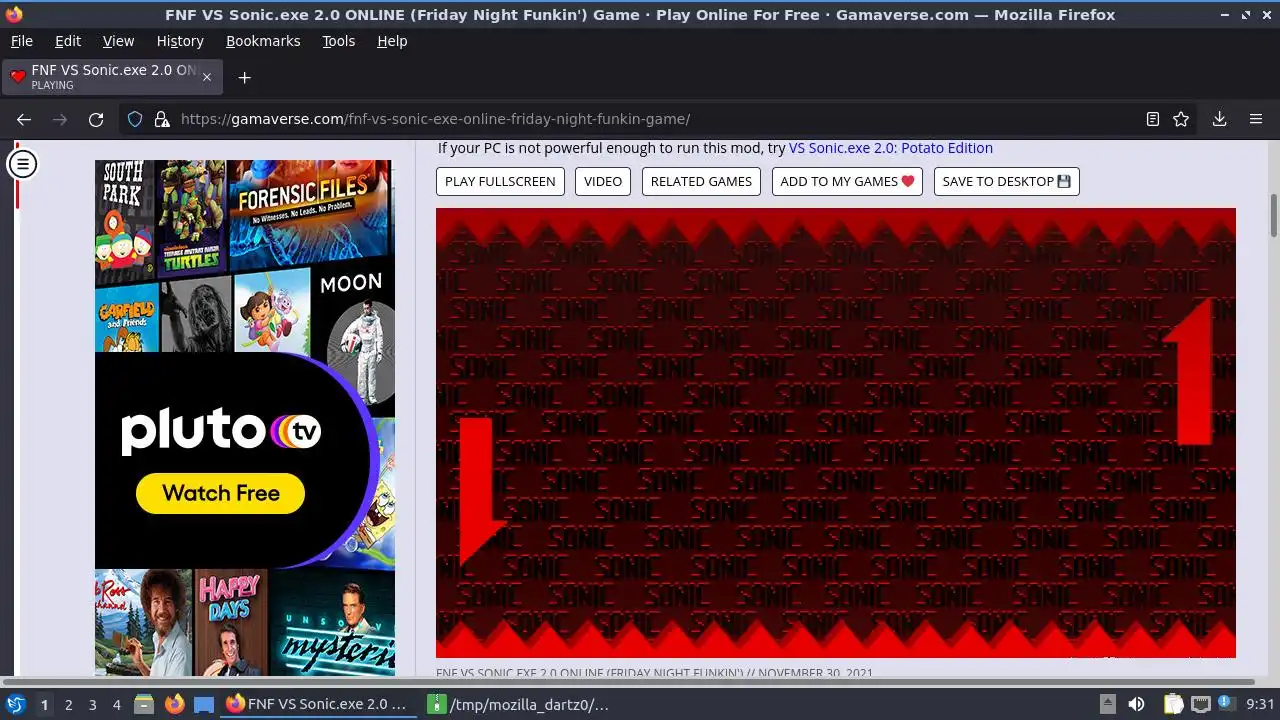Switch to workspace 4

[x=116, y=704]
